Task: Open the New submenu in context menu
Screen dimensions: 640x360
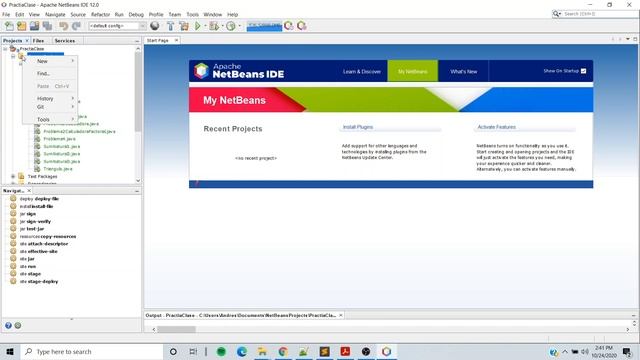Action: click(x=50, y=61)
